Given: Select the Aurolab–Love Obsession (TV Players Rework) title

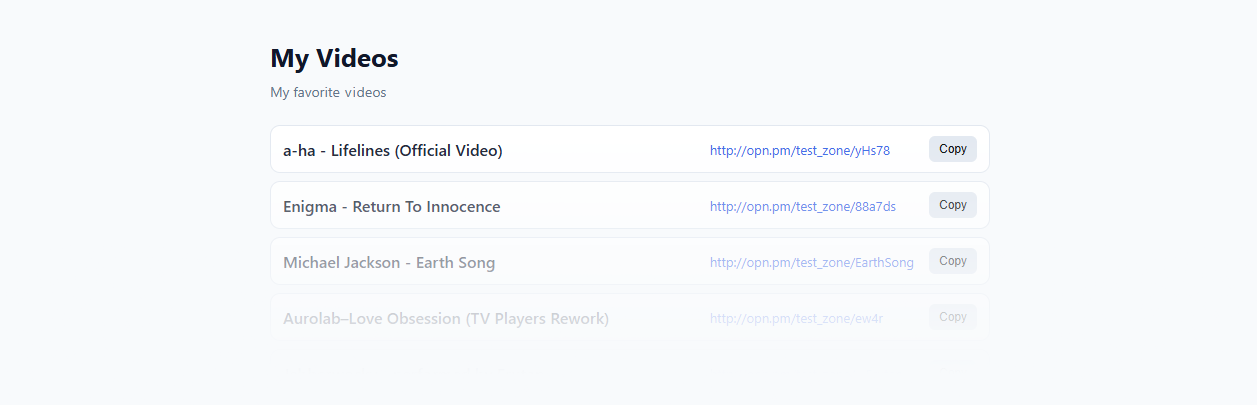Looking at the screenshot, I should 445,318.
